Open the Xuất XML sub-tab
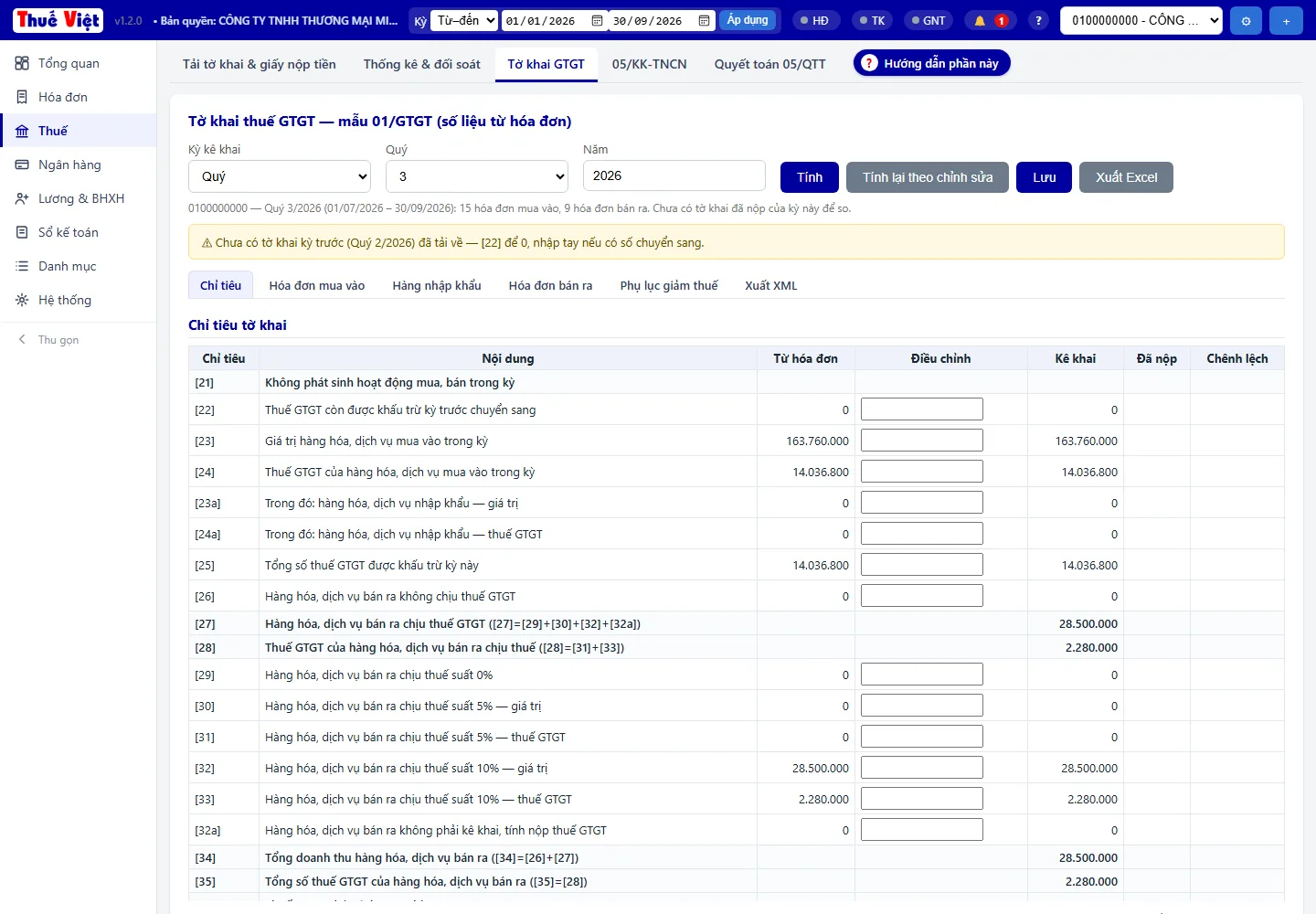1316x914 pixels. tap(771, 285)
